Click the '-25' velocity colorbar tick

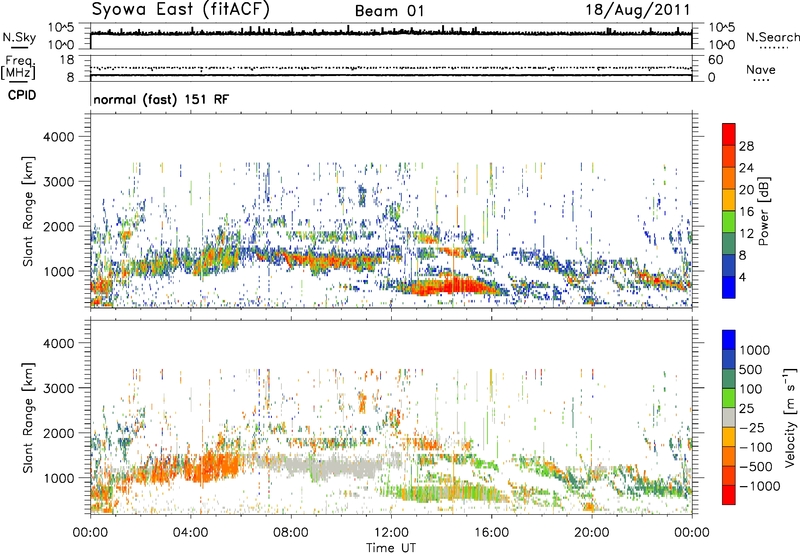point(751,428)
